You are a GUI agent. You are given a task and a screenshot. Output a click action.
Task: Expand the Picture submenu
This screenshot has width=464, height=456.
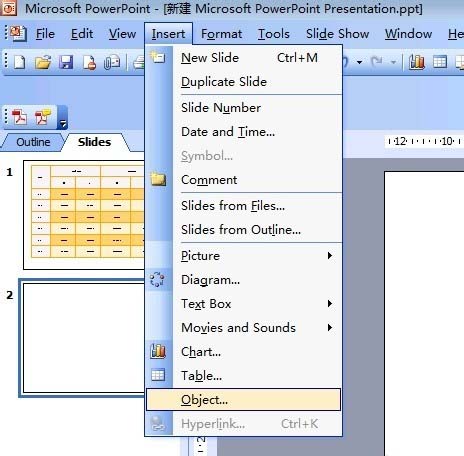pyautogui.click(x=330, y=256)
